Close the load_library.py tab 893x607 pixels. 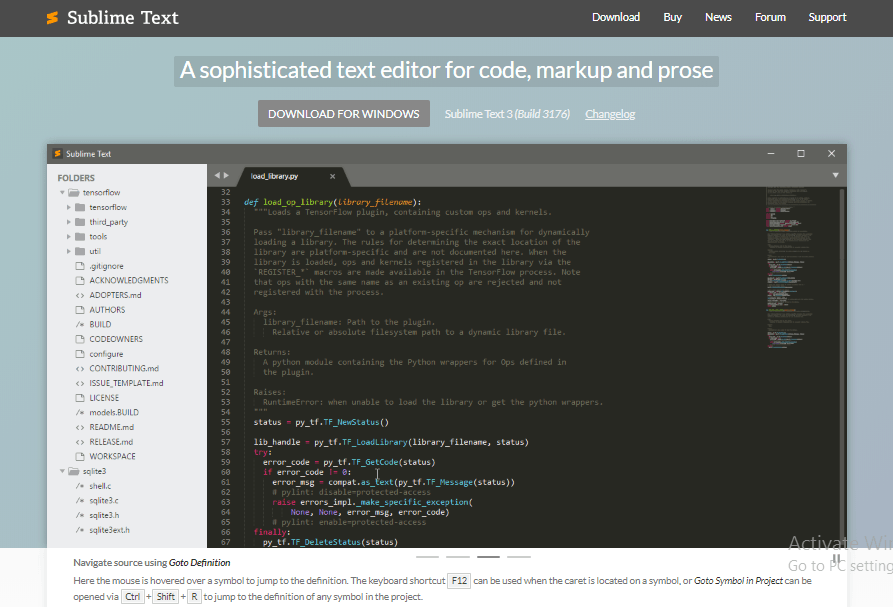click(333, 175)
